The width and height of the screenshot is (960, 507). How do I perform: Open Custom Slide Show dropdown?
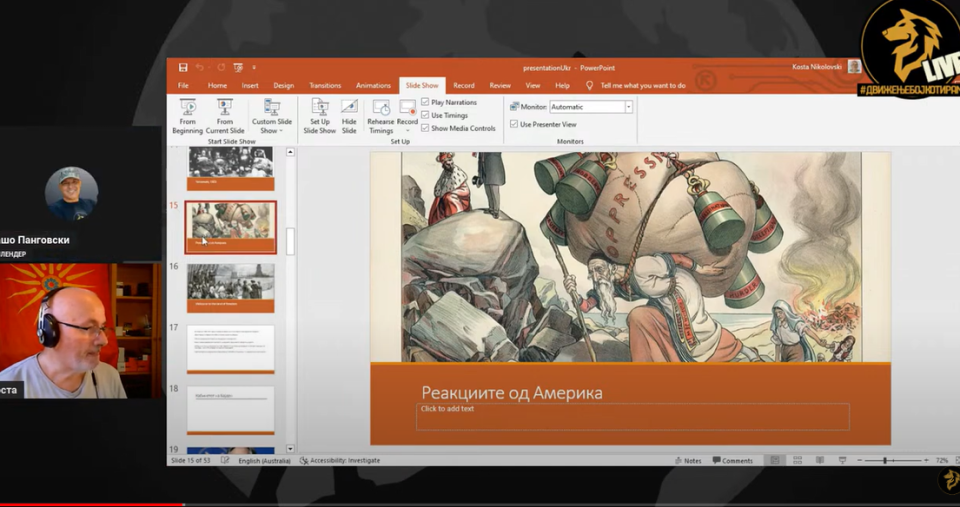click(x=272, y=116)
